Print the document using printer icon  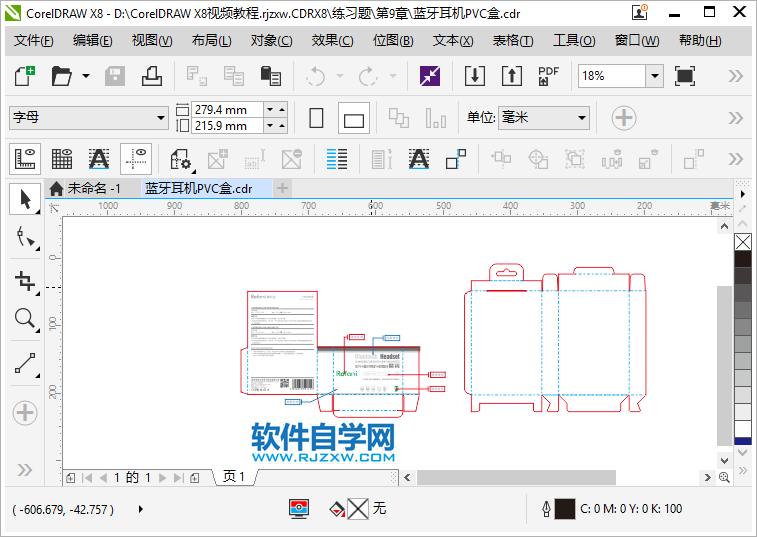click(152, 76)
